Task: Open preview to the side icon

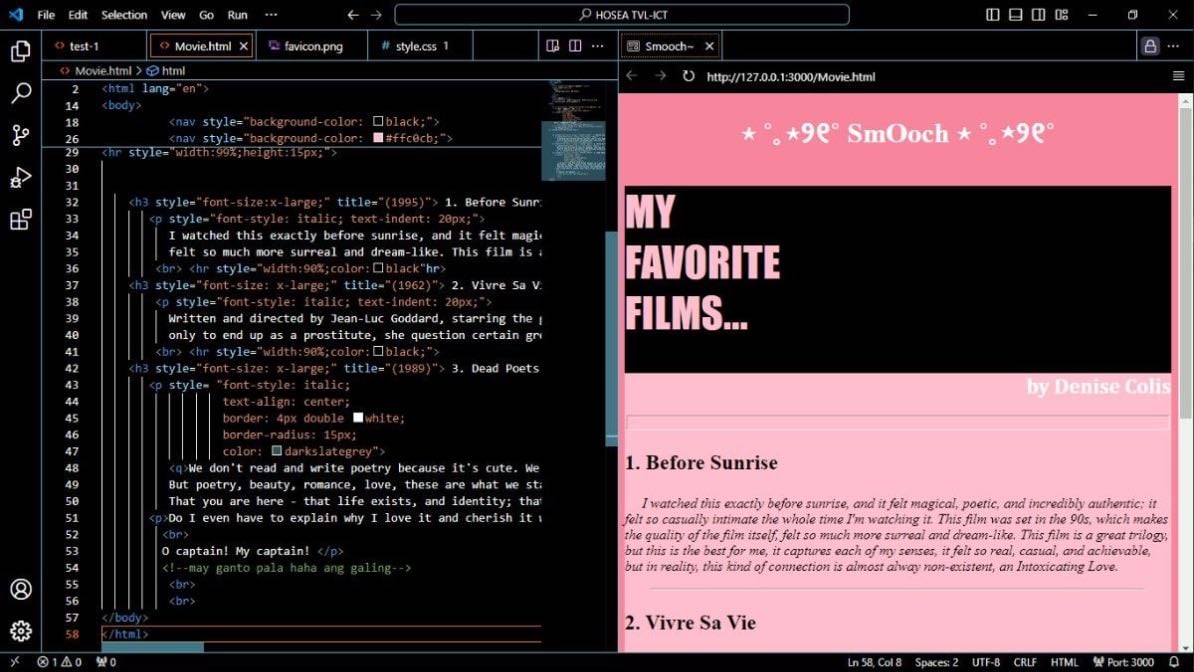Action: tap(553, 46)
